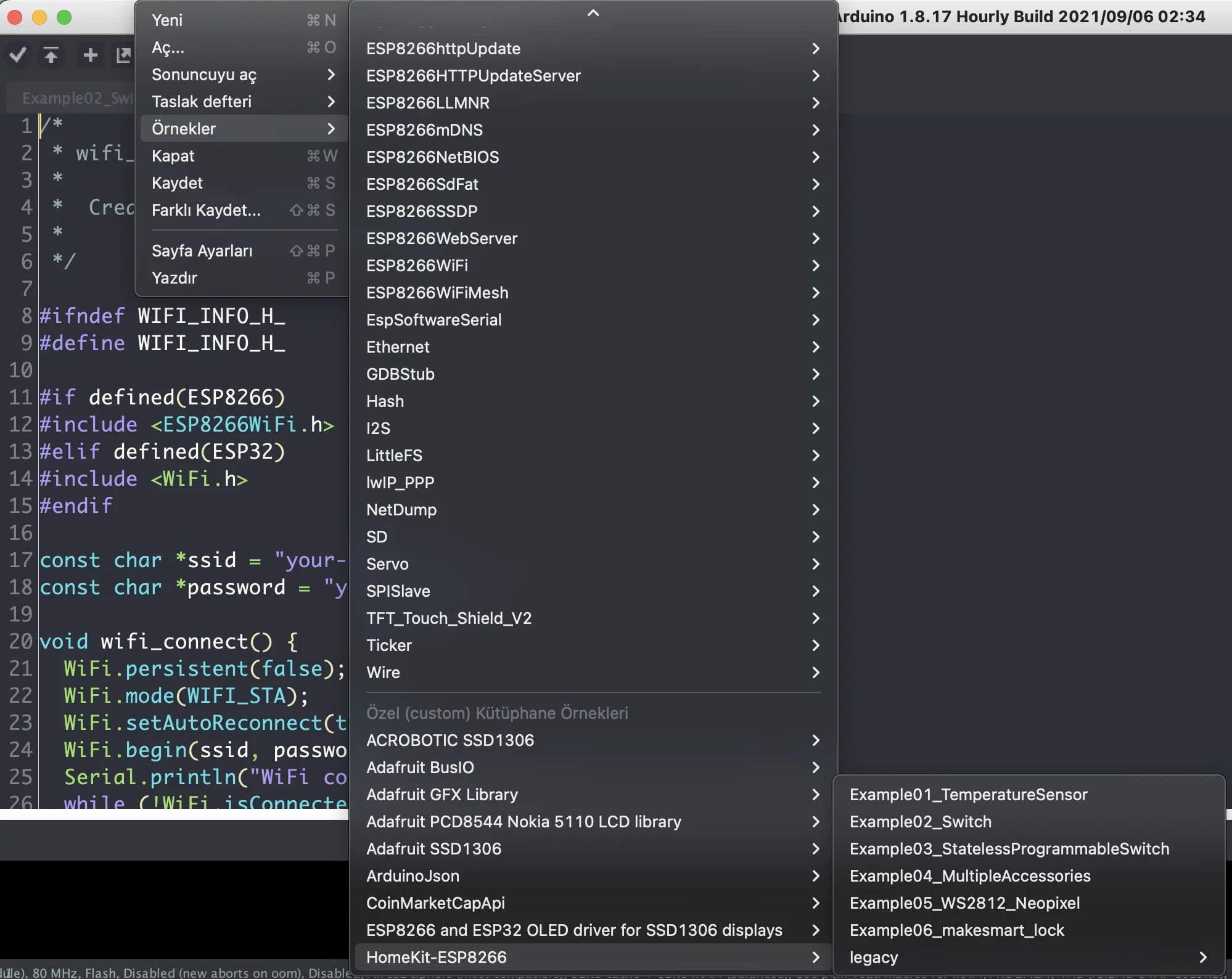
Task: Open NetDump examples submenu
Action: (593, 510)
